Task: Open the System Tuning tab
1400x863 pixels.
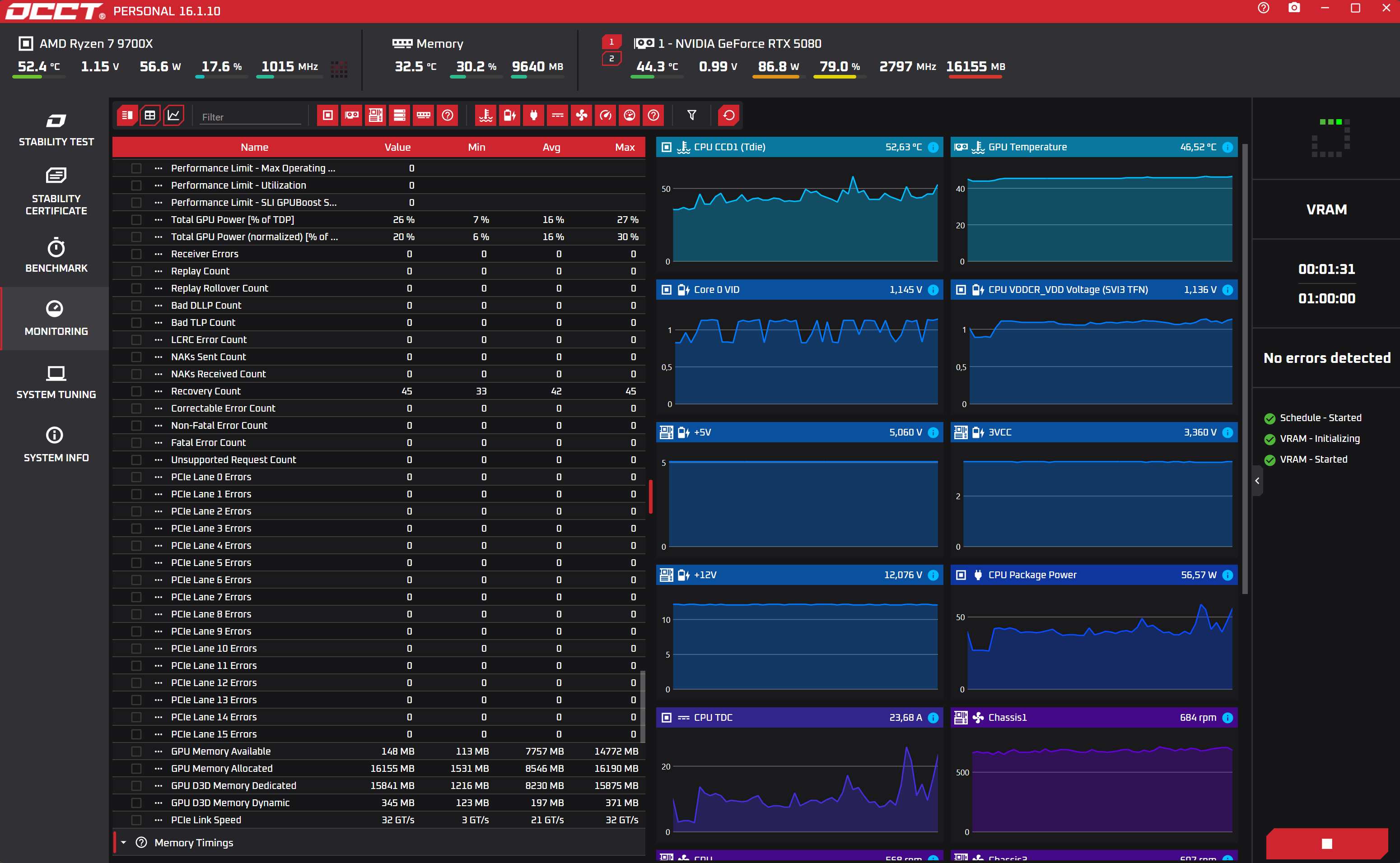Action: 56,382
